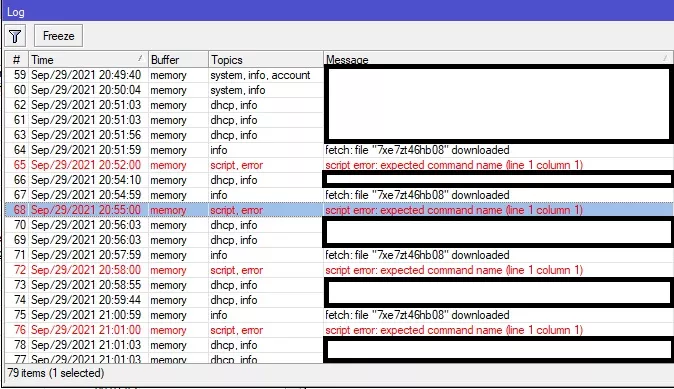Viewport: 674px width, 389px height.
Task: Select log row 60 at 20:50:04
Action: pos(339,90)
